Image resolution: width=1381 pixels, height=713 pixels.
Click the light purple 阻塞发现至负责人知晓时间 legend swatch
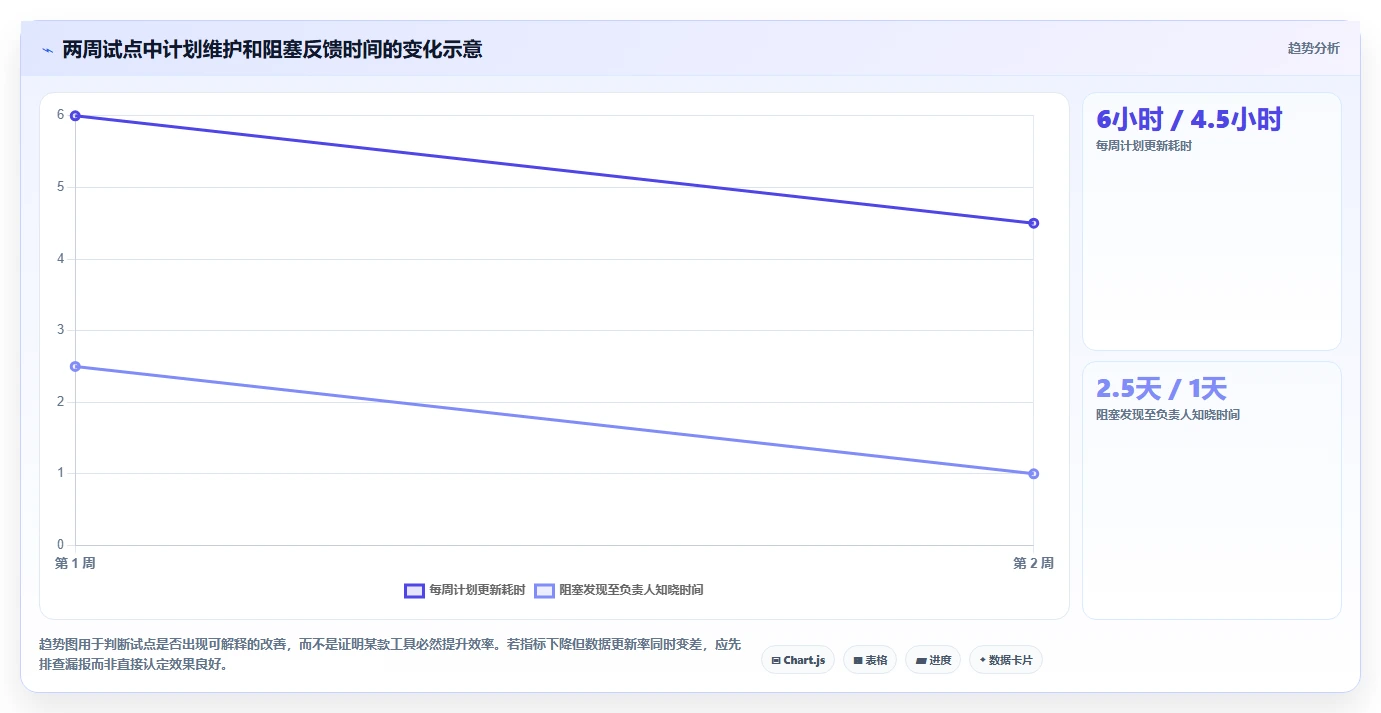tap(544, 590)
